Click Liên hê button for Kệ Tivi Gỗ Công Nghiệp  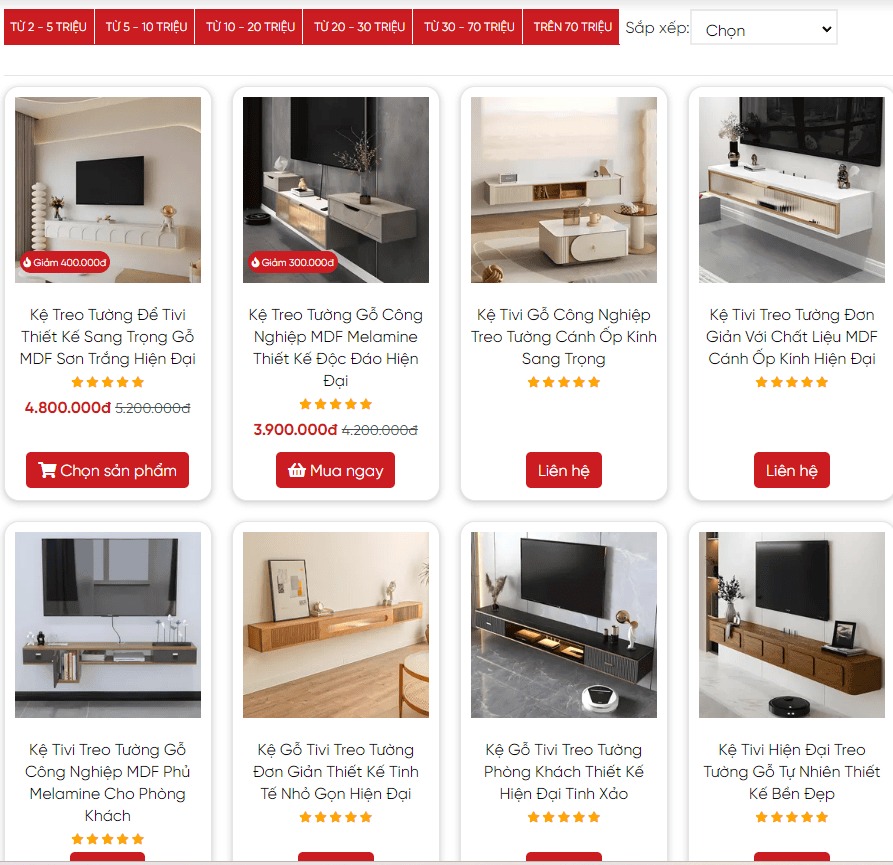563,470
